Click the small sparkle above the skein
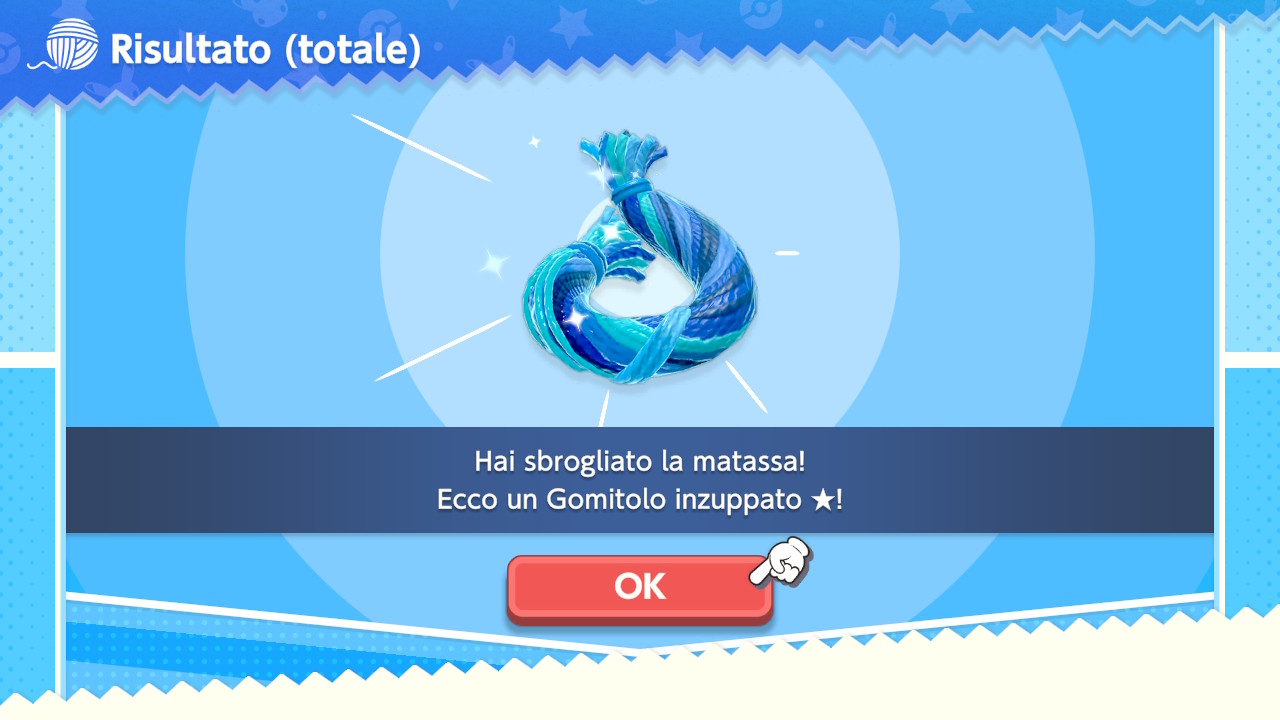The image size is (1280, 720). pos(534,142)
